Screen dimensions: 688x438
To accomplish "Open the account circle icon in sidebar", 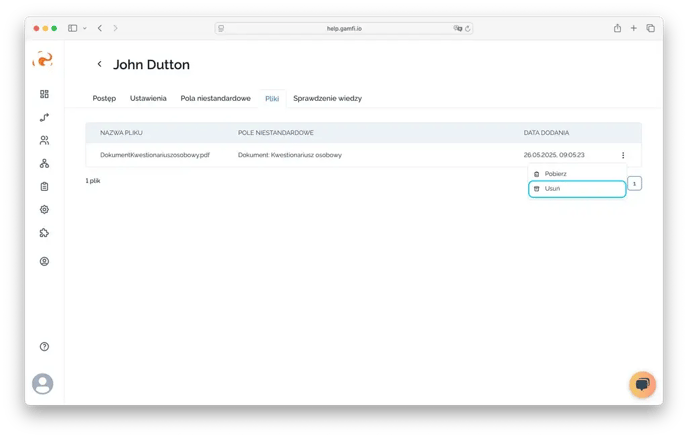I will click(44, 261).
